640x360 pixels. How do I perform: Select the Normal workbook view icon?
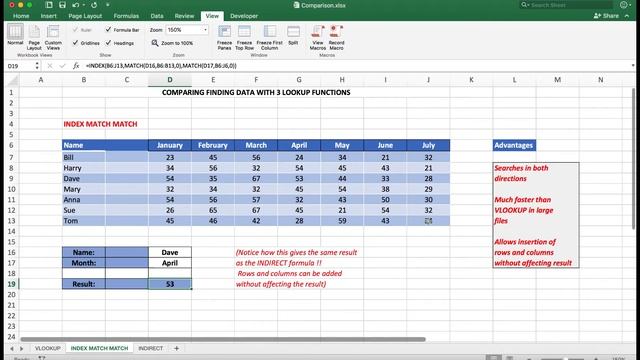[x=15, y=32]
